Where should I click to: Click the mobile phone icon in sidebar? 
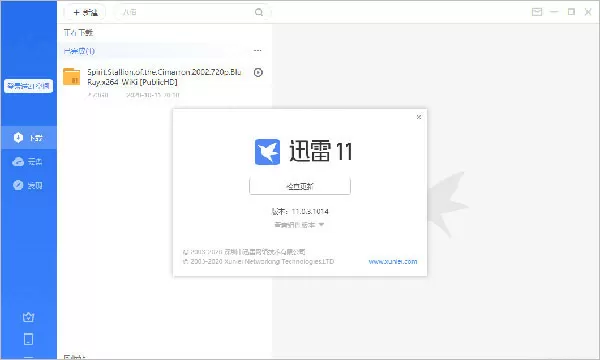point(28,339)
